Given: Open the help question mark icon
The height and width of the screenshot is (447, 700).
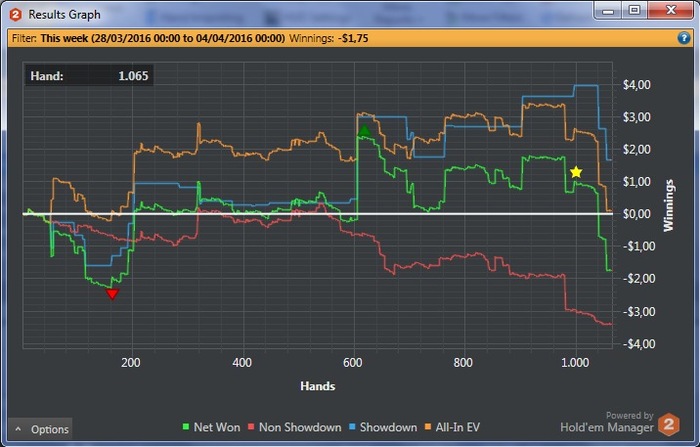Looking at the screenshot, I should (683, 38).
